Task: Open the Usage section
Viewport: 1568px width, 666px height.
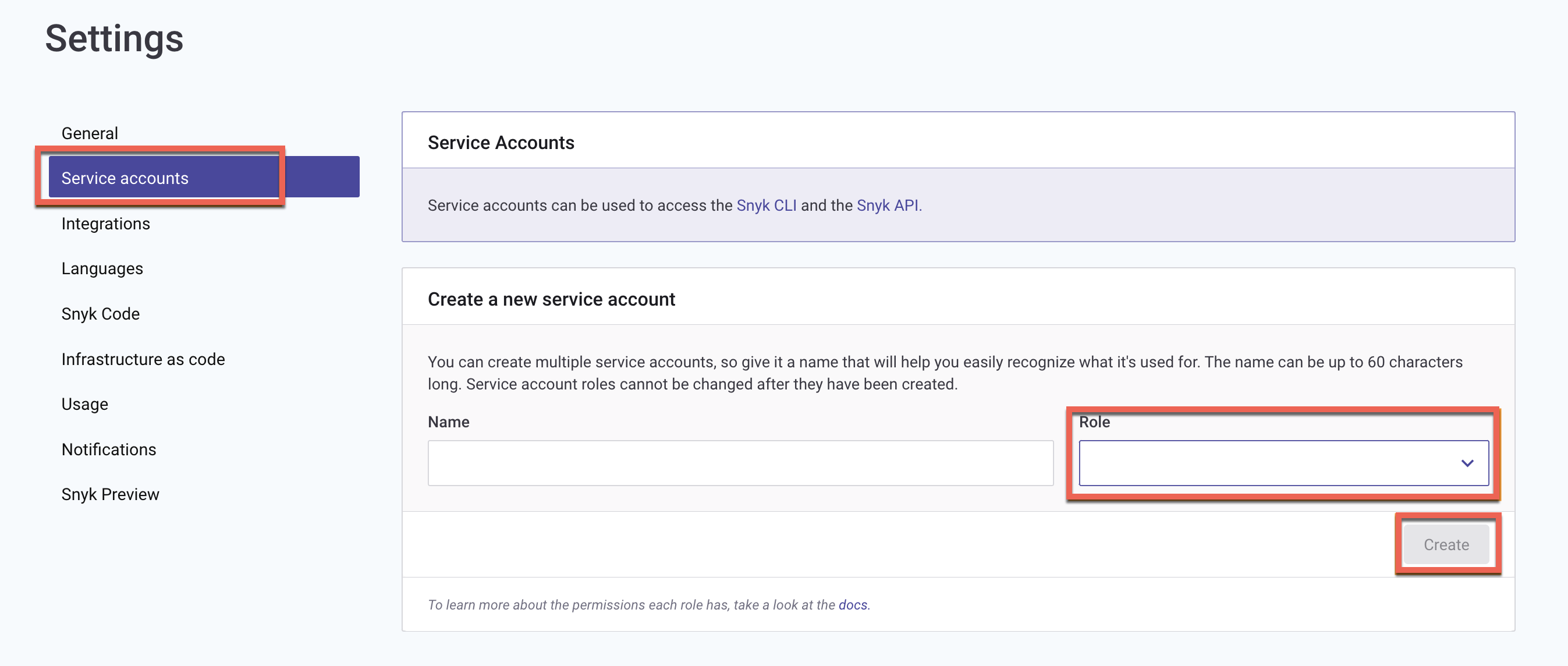Action: (84, 403)
